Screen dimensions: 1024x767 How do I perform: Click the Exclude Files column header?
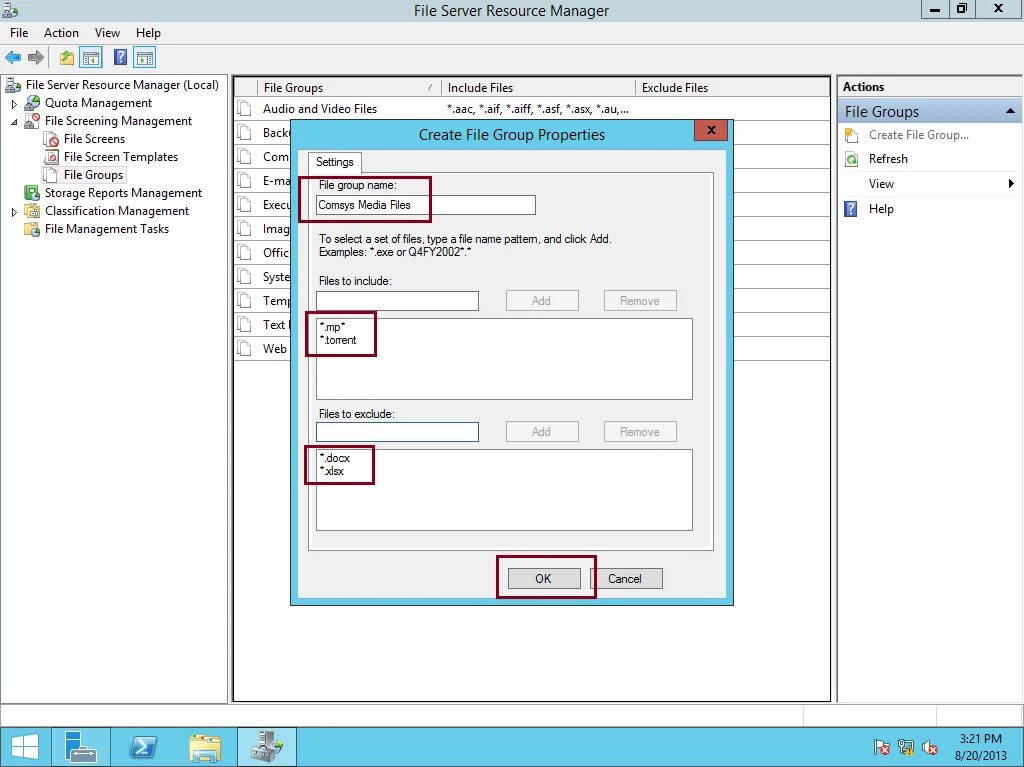pyautogui.click(x=731, y=88)
